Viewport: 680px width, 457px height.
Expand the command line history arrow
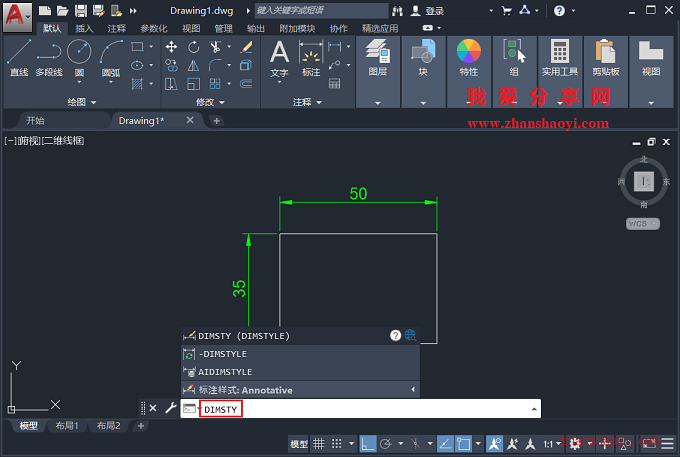click(x=534, y=409)
